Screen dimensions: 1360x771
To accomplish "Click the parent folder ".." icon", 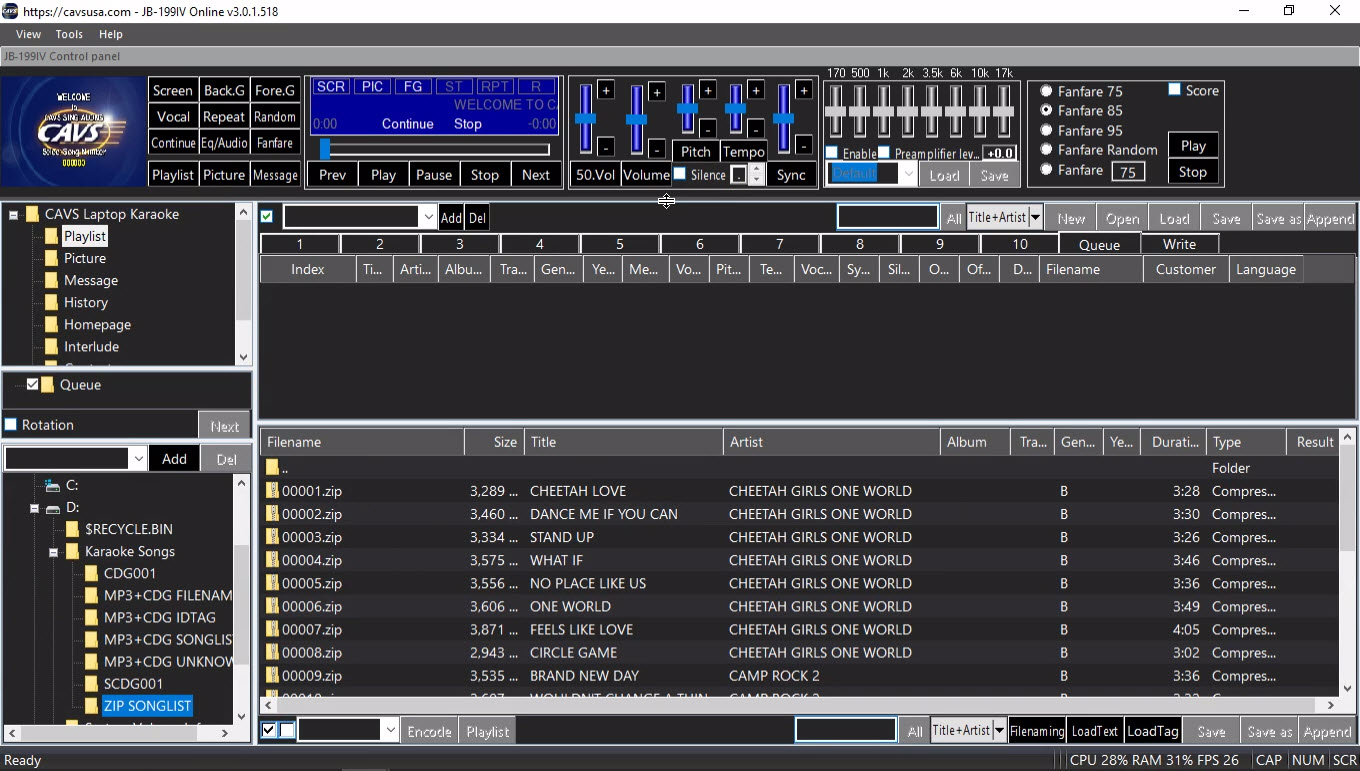I will point(272,468).
